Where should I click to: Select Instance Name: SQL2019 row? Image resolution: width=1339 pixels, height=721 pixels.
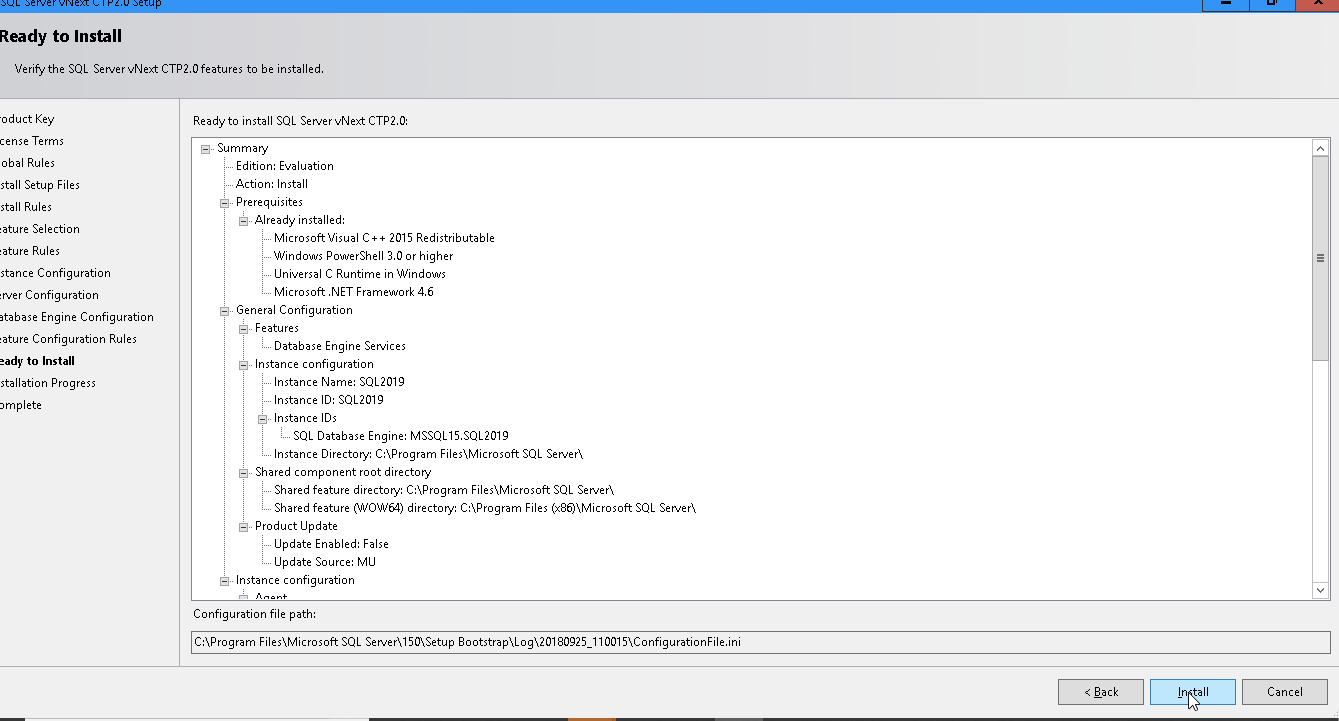[x=339, y=382]
